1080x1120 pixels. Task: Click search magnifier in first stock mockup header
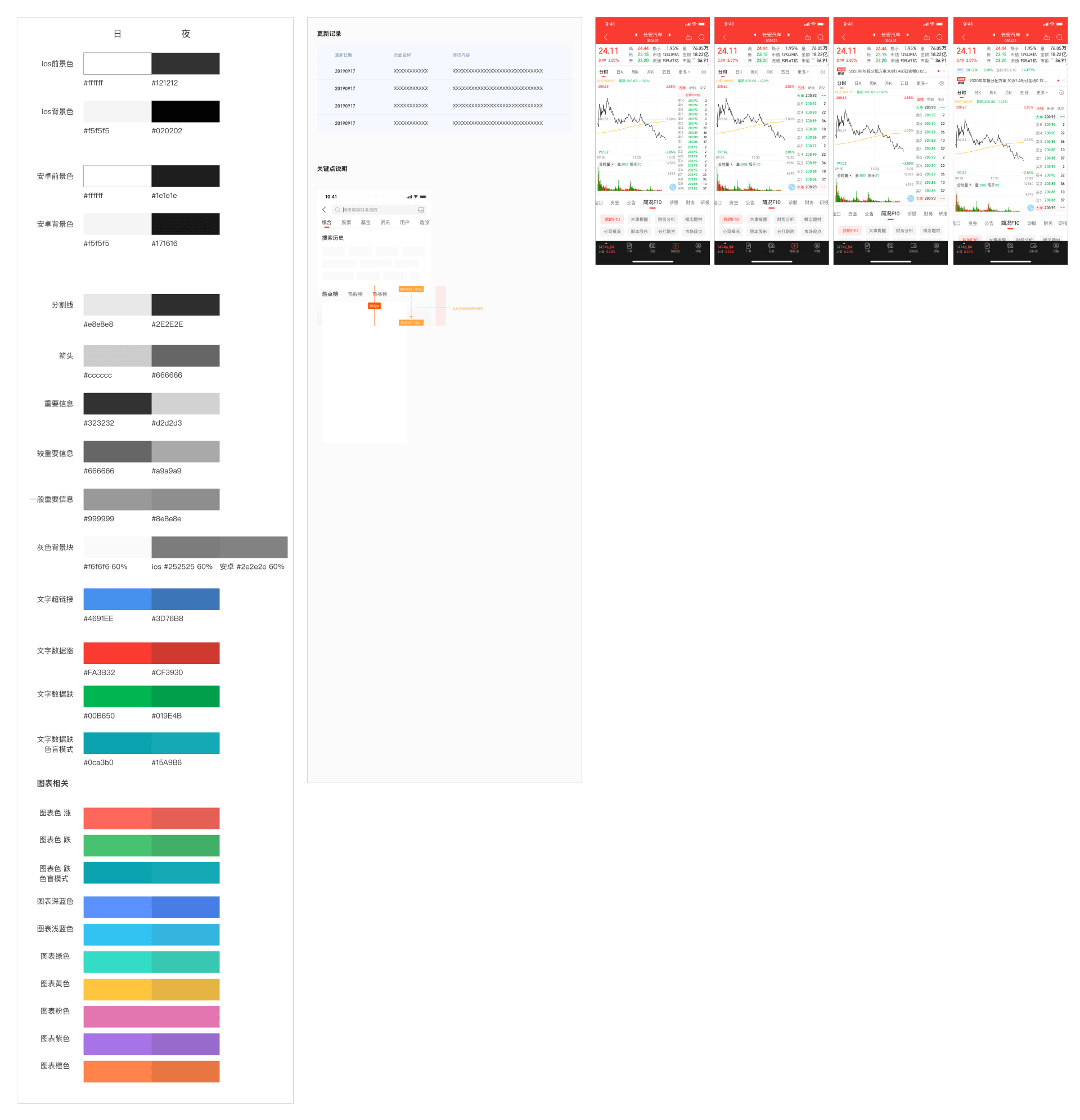pos(701,37)
